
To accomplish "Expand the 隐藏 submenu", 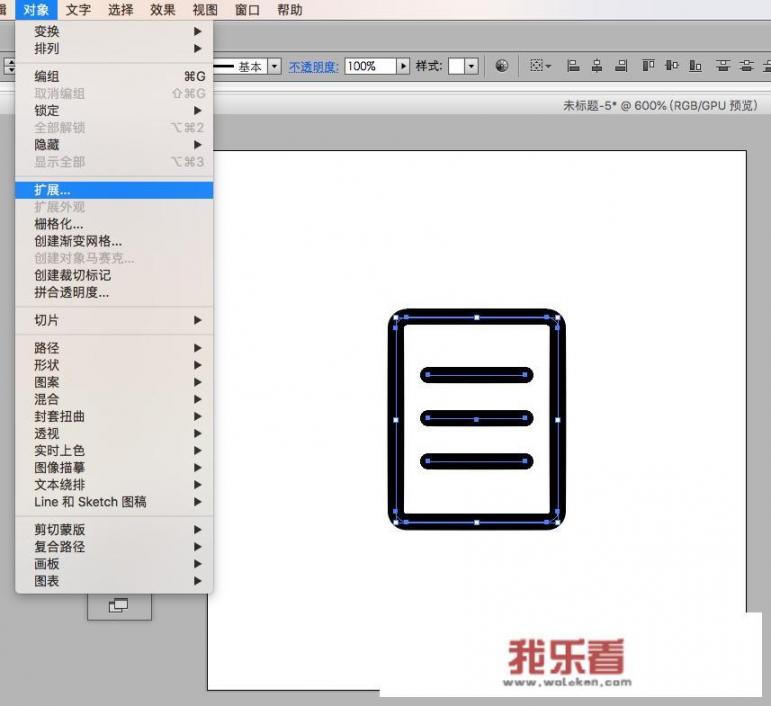I will [114, 145].
